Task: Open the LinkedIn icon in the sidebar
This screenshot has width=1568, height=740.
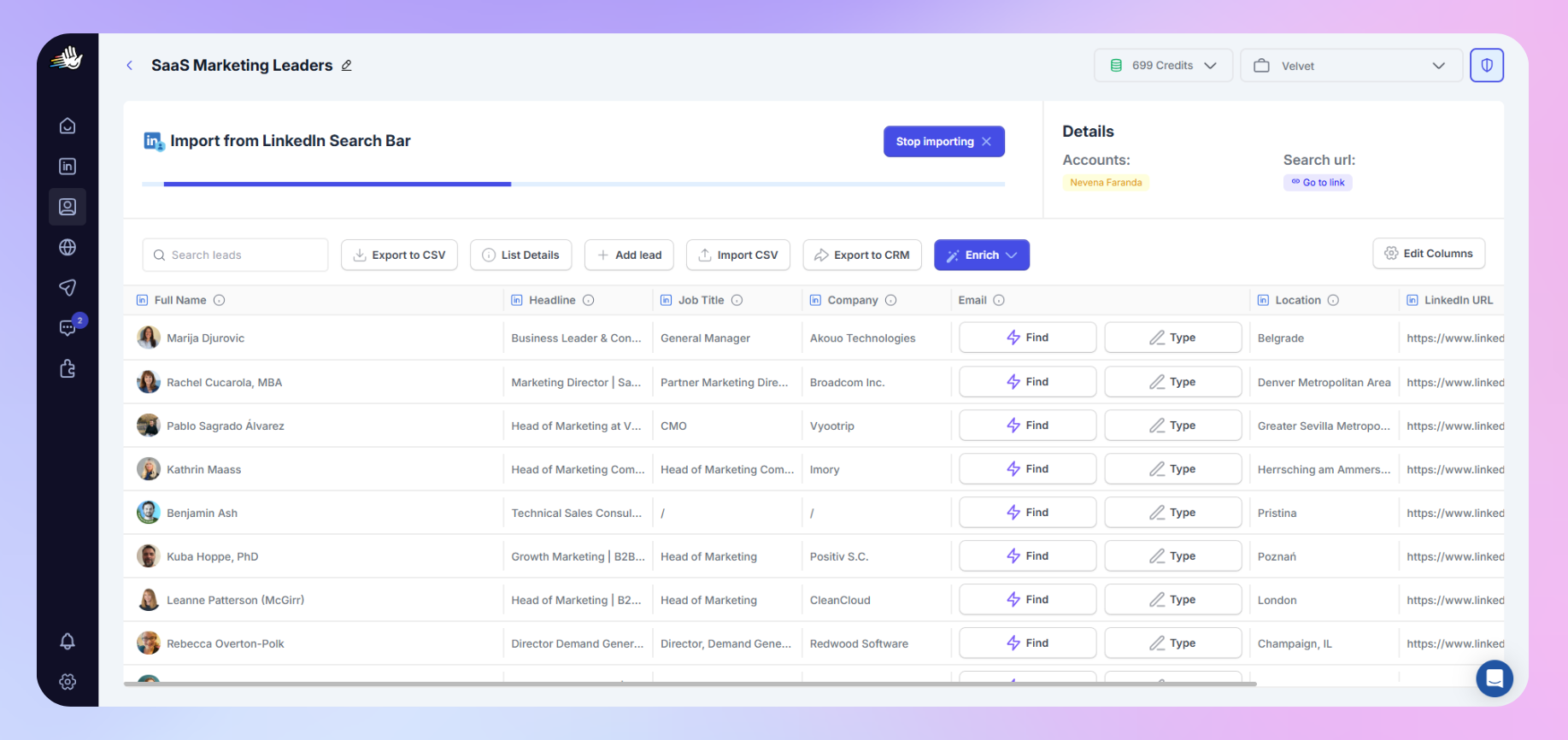Action: click(x=68, y=167)
